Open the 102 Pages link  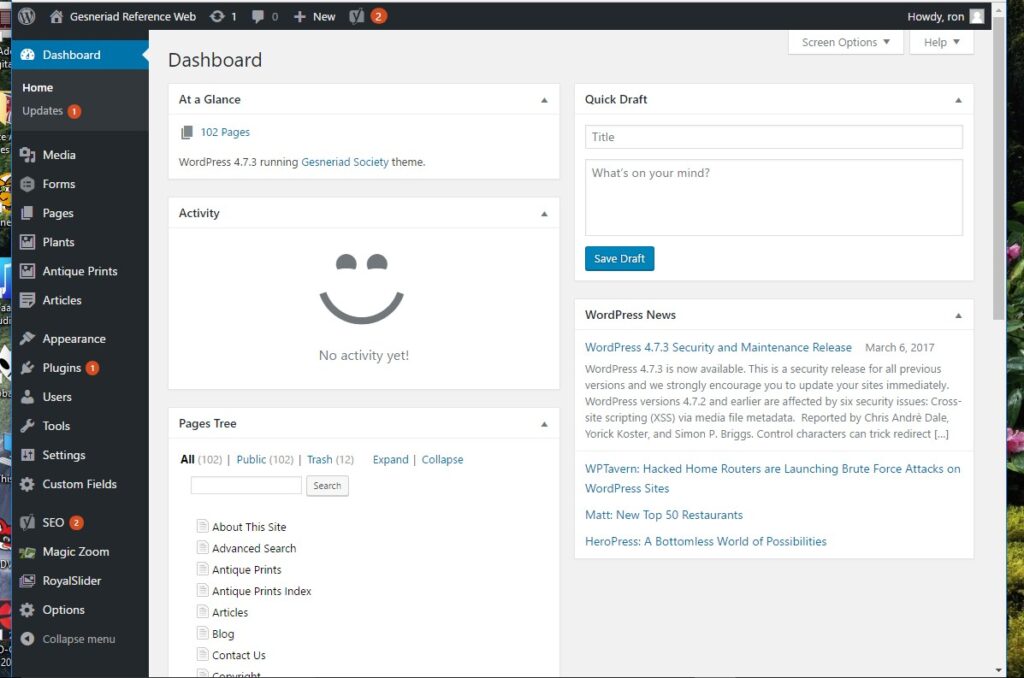click(225, 132)
